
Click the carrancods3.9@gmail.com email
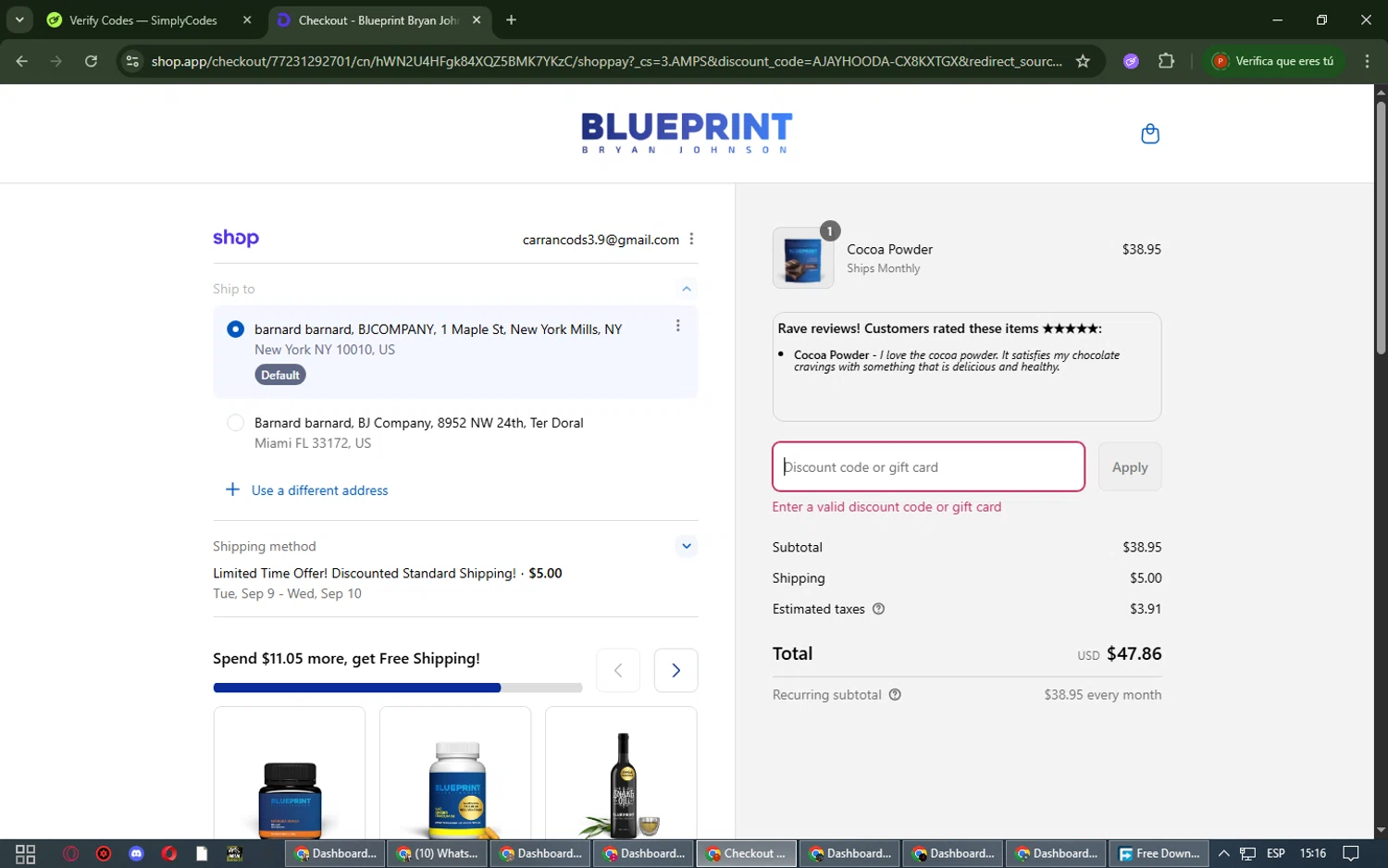(x=601, y=240)
